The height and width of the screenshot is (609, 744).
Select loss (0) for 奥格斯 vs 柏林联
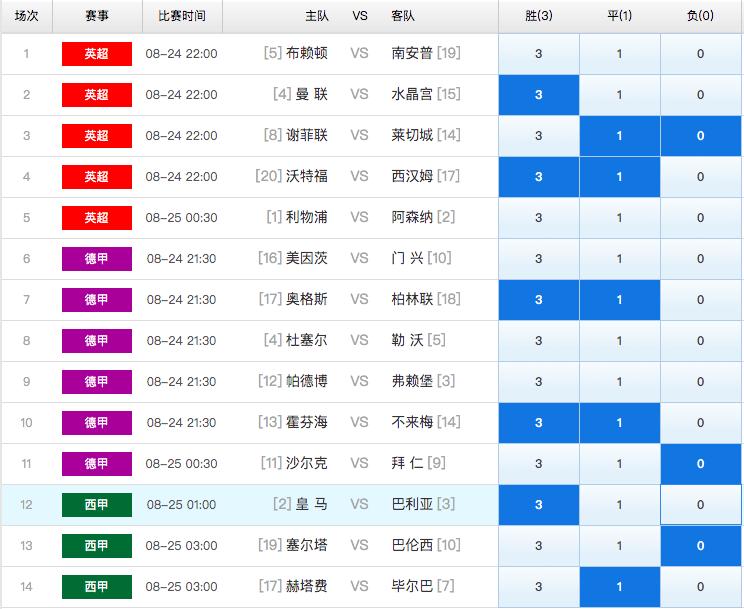[x=701, y=300]
